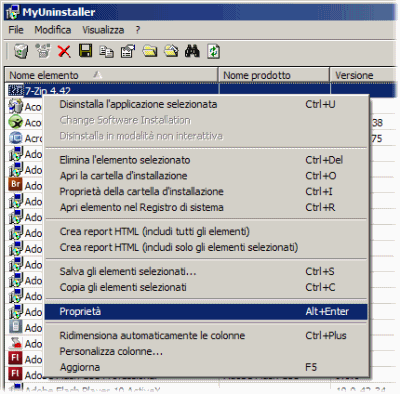Click the Uninstall selected software toolbar icon
400x394 pixels.
(21, 51)
